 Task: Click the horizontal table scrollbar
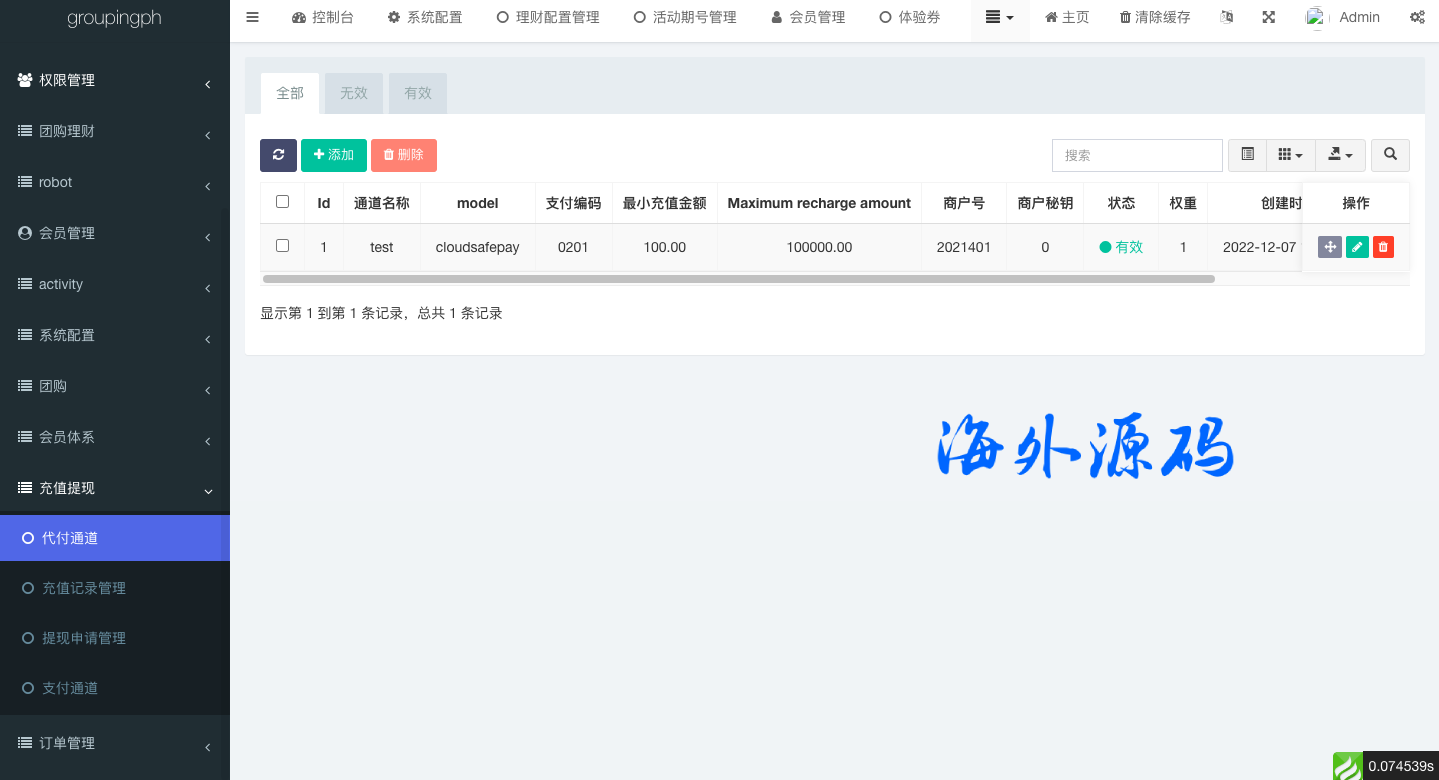coord(738,279)
